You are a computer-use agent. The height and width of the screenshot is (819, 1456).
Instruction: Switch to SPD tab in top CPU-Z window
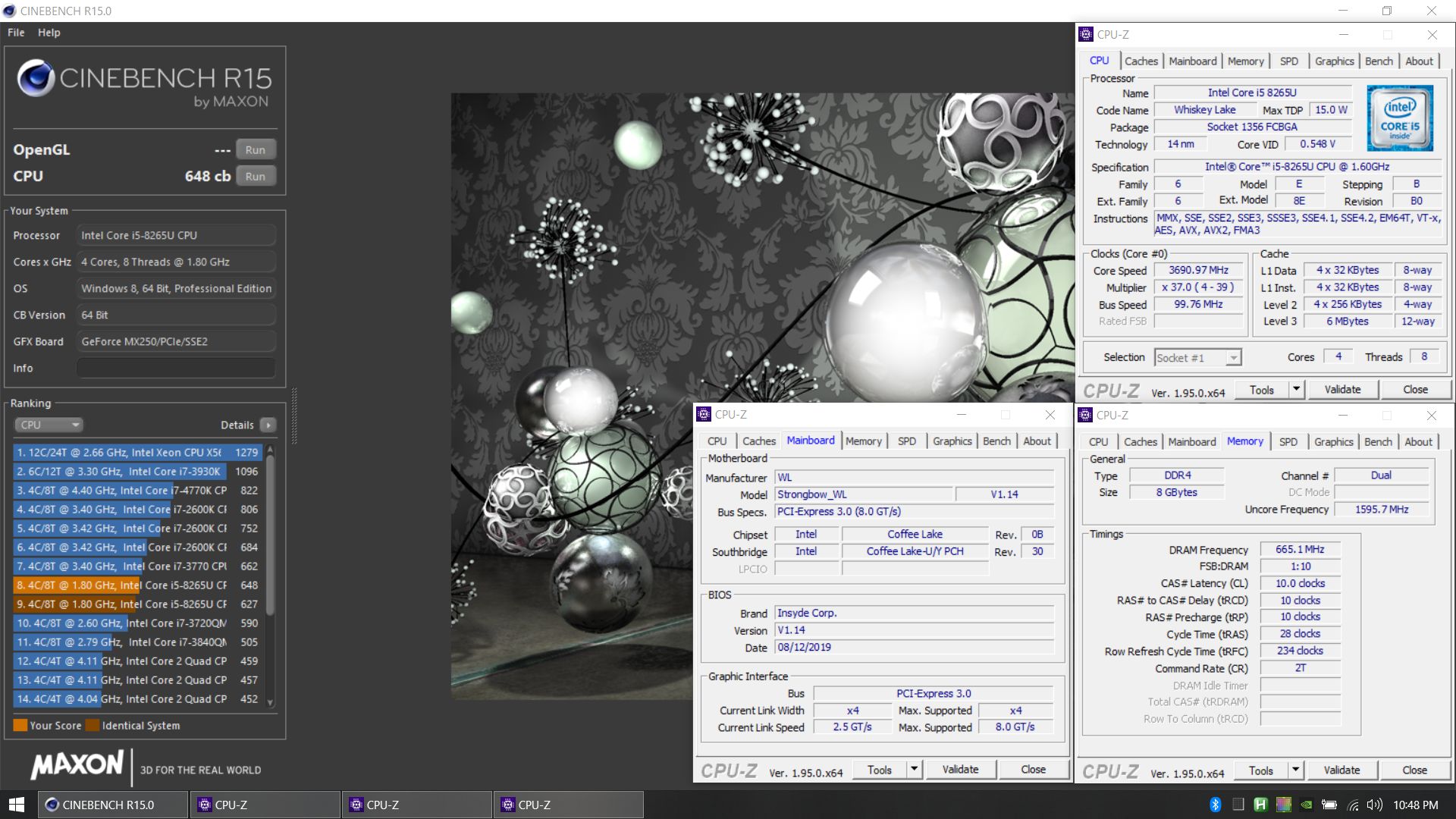pyautogui.click(x=1288, y=61)
